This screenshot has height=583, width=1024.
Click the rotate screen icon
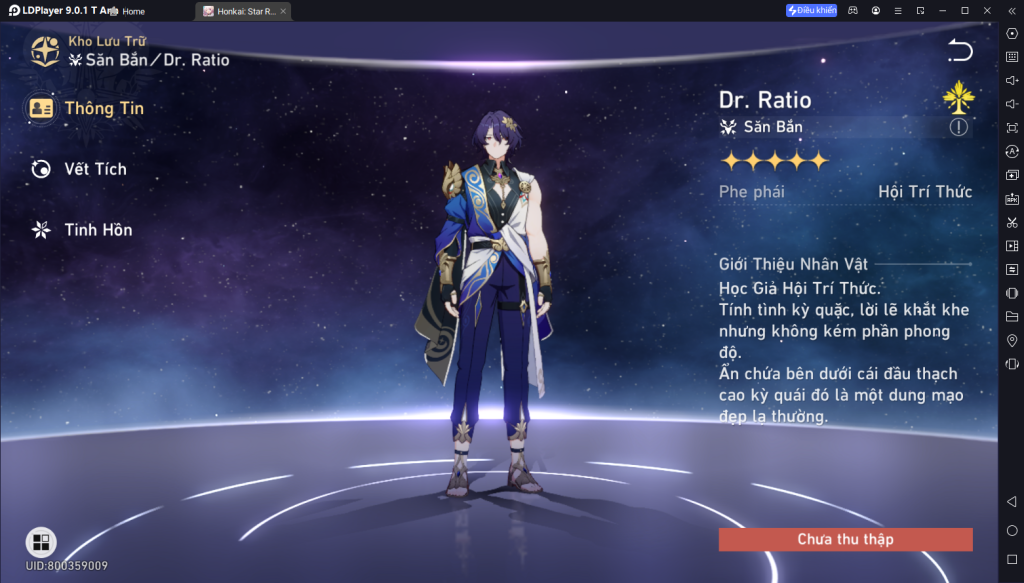1012,293
